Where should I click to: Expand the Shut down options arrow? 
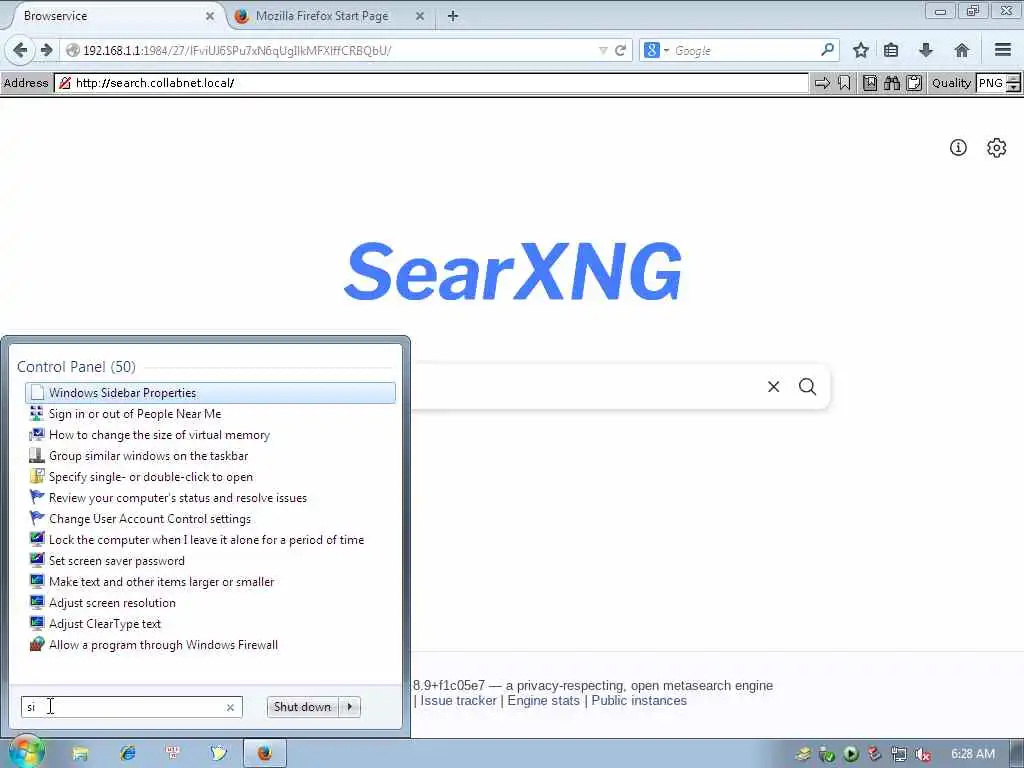coord(350,707)
